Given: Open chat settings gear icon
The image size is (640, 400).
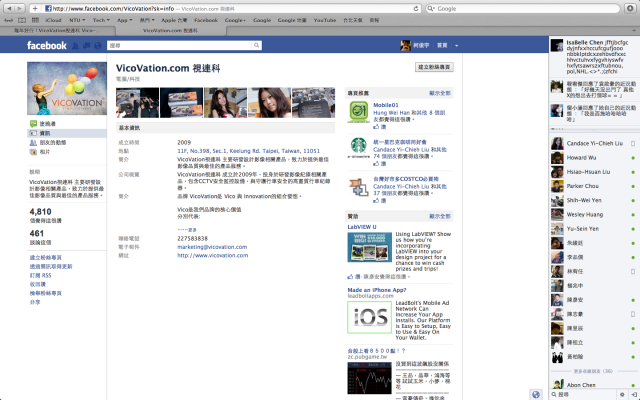Looking at the screenshot, I should tap(622, 394).
